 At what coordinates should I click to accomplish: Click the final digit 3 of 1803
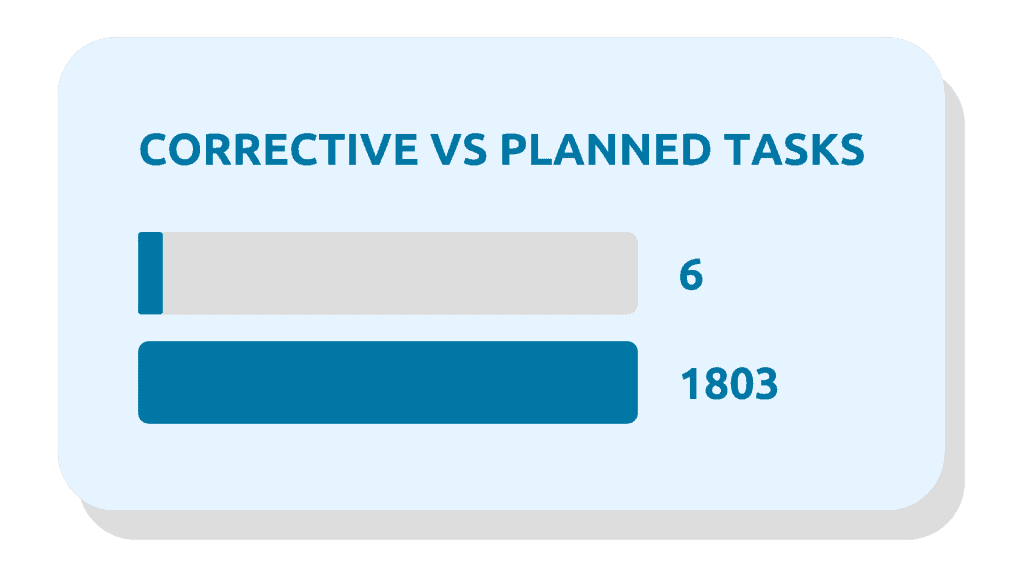pos(765,384)
